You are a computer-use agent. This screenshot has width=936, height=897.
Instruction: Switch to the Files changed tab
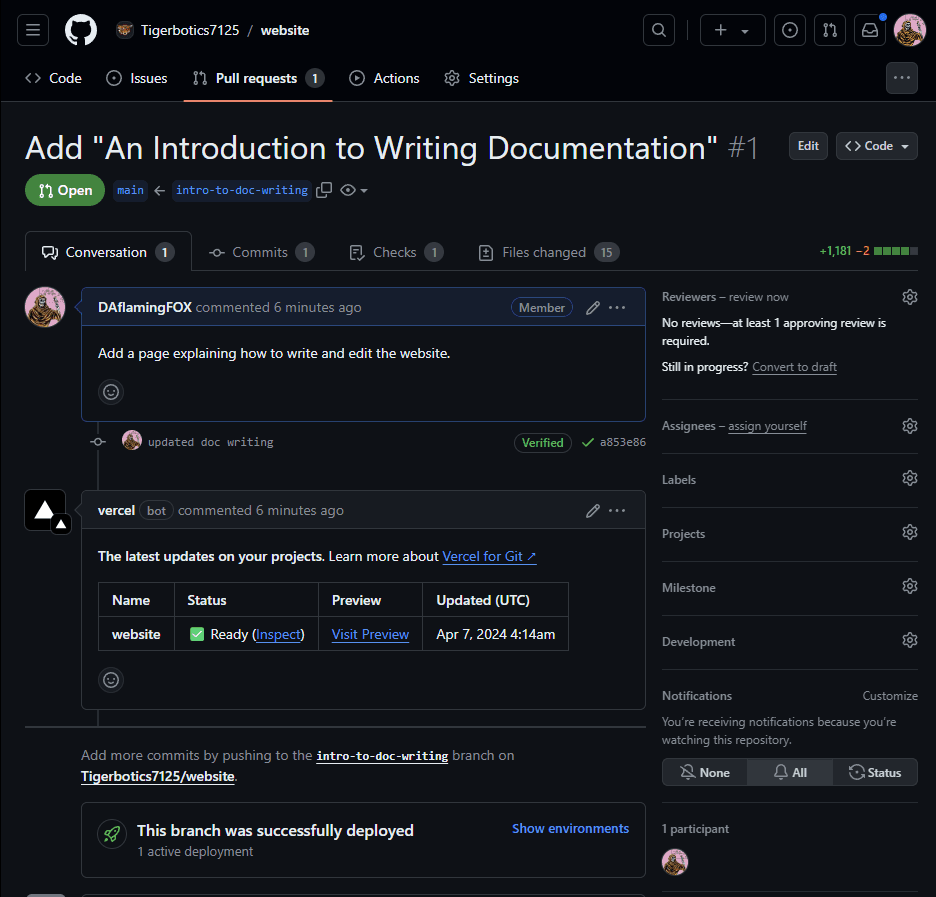(x=545, y=252)
